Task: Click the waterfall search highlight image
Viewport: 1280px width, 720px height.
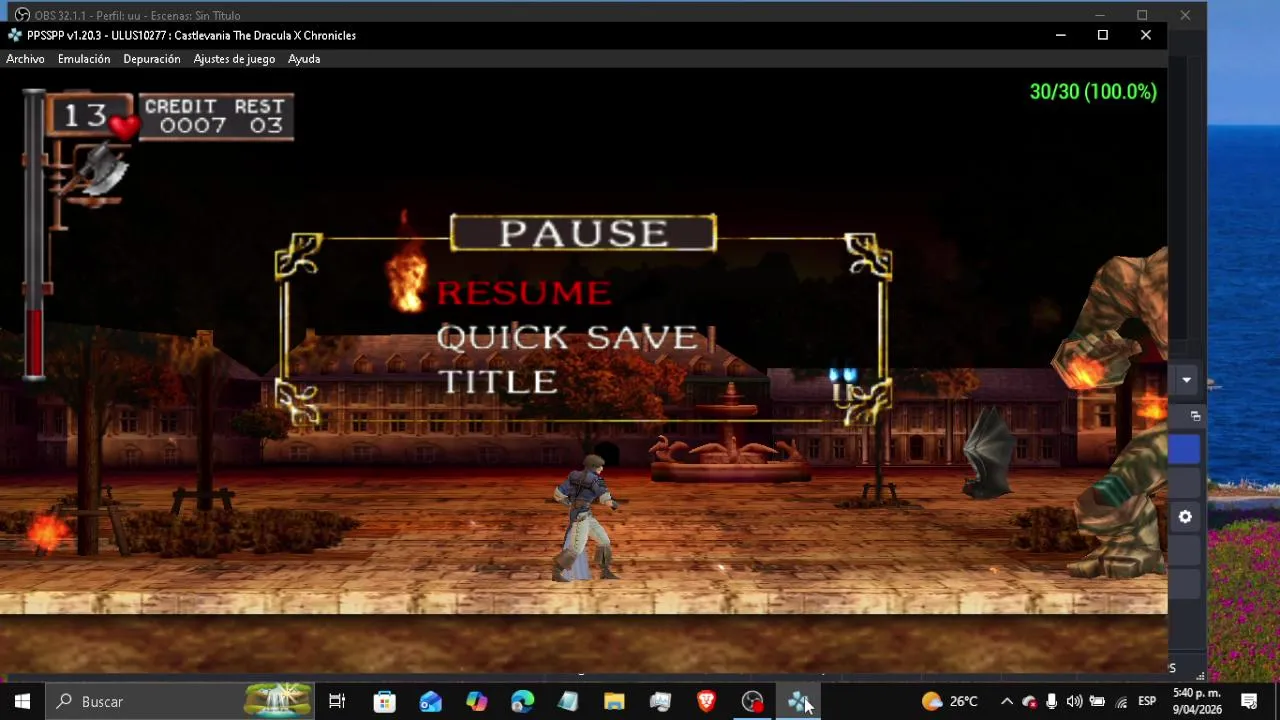Action: (278, 701)
